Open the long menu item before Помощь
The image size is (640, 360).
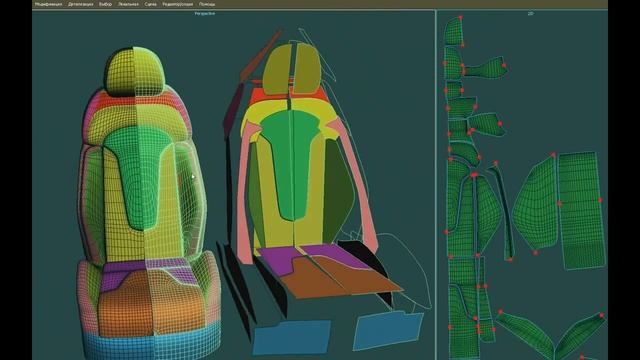click(178, 4)
